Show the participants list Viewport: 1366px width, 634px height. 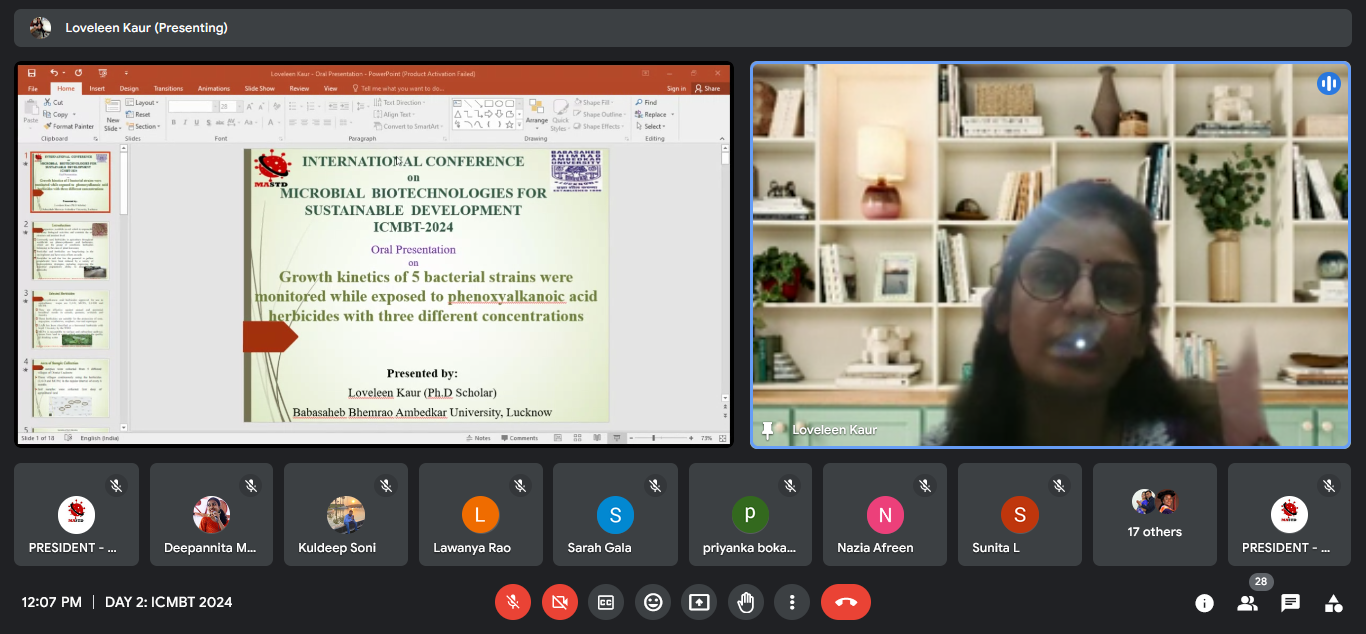(1247, 603)
